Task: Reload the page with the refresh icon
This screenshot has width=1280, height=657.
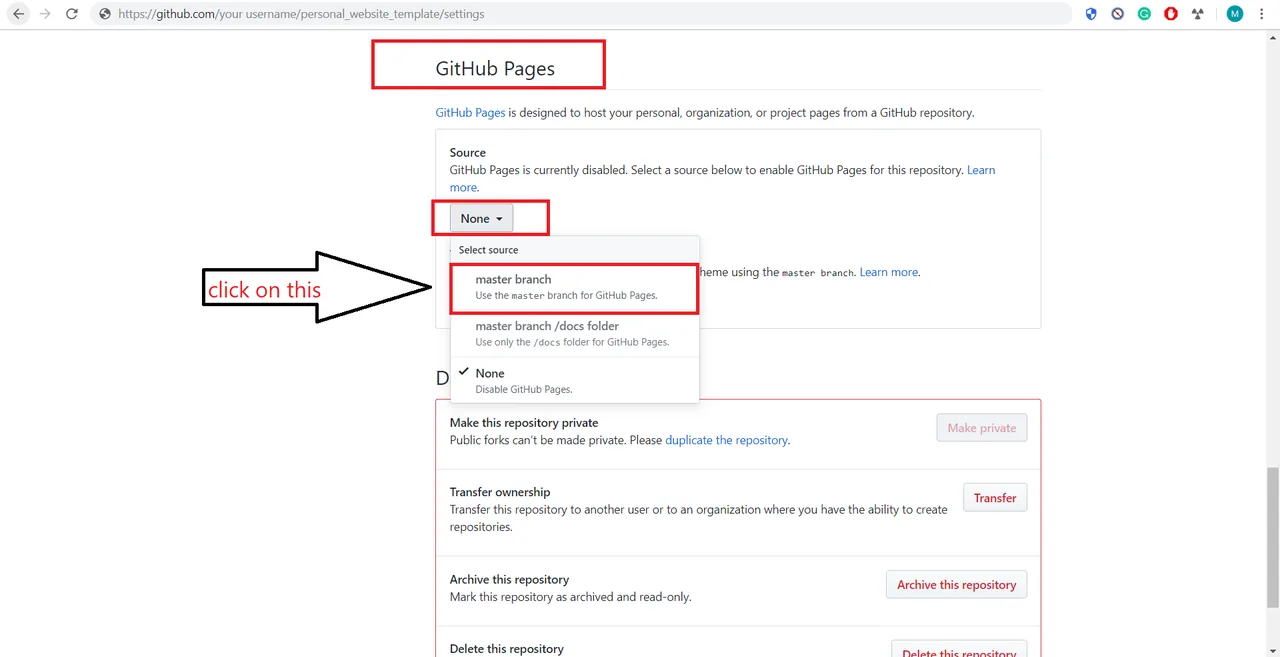Action: (71, 14)
